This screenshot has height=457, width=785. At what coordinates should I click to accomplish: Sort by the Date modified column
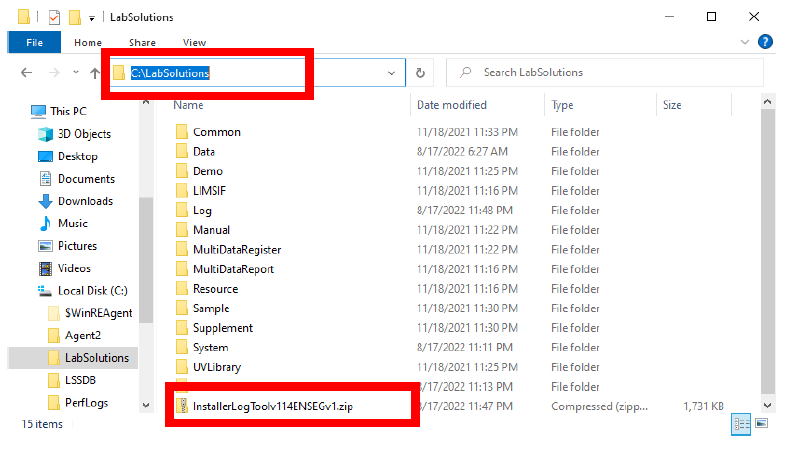[452, 105]
